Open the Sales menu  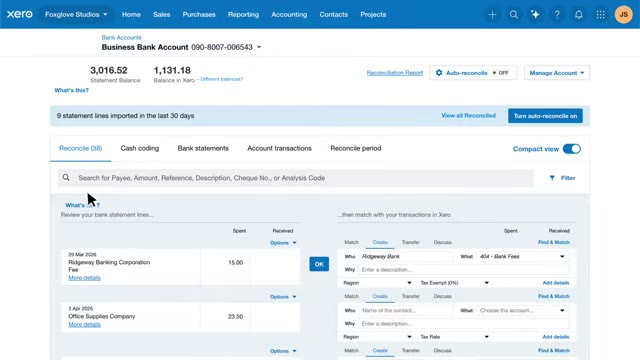tap(162, 14)
